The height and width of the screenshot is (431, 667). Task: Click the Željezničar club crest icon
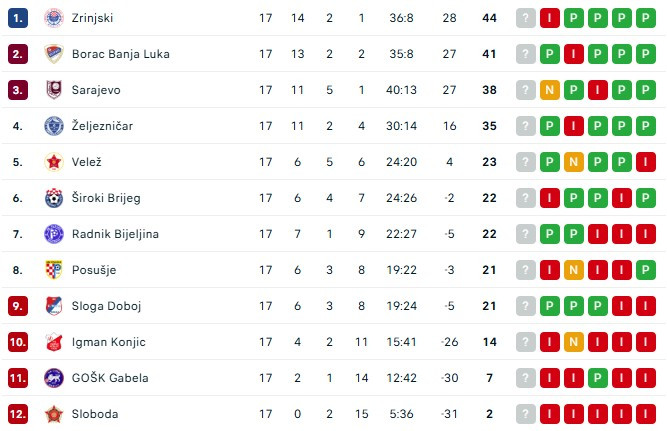[53, 126]
